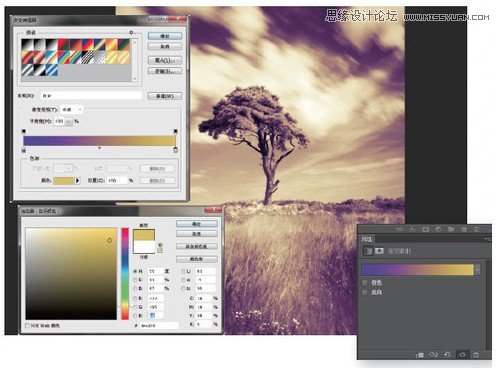Screen dimensions: 500x368
Task: Select the Properties tab in the dark panel
Action: pyautogui.click(x=367, y=239)
